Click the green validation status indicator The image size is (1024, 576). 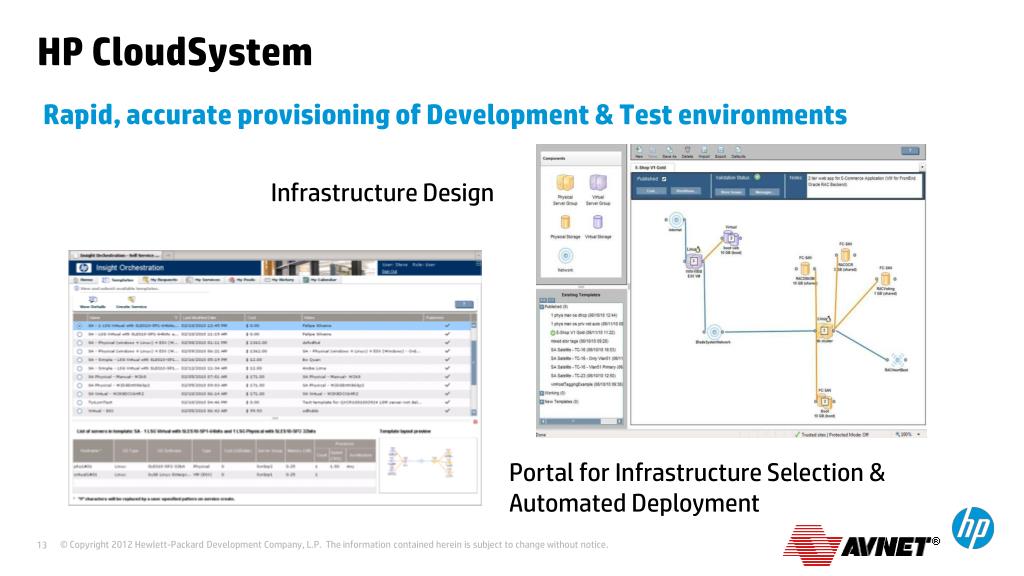[758, 177]
